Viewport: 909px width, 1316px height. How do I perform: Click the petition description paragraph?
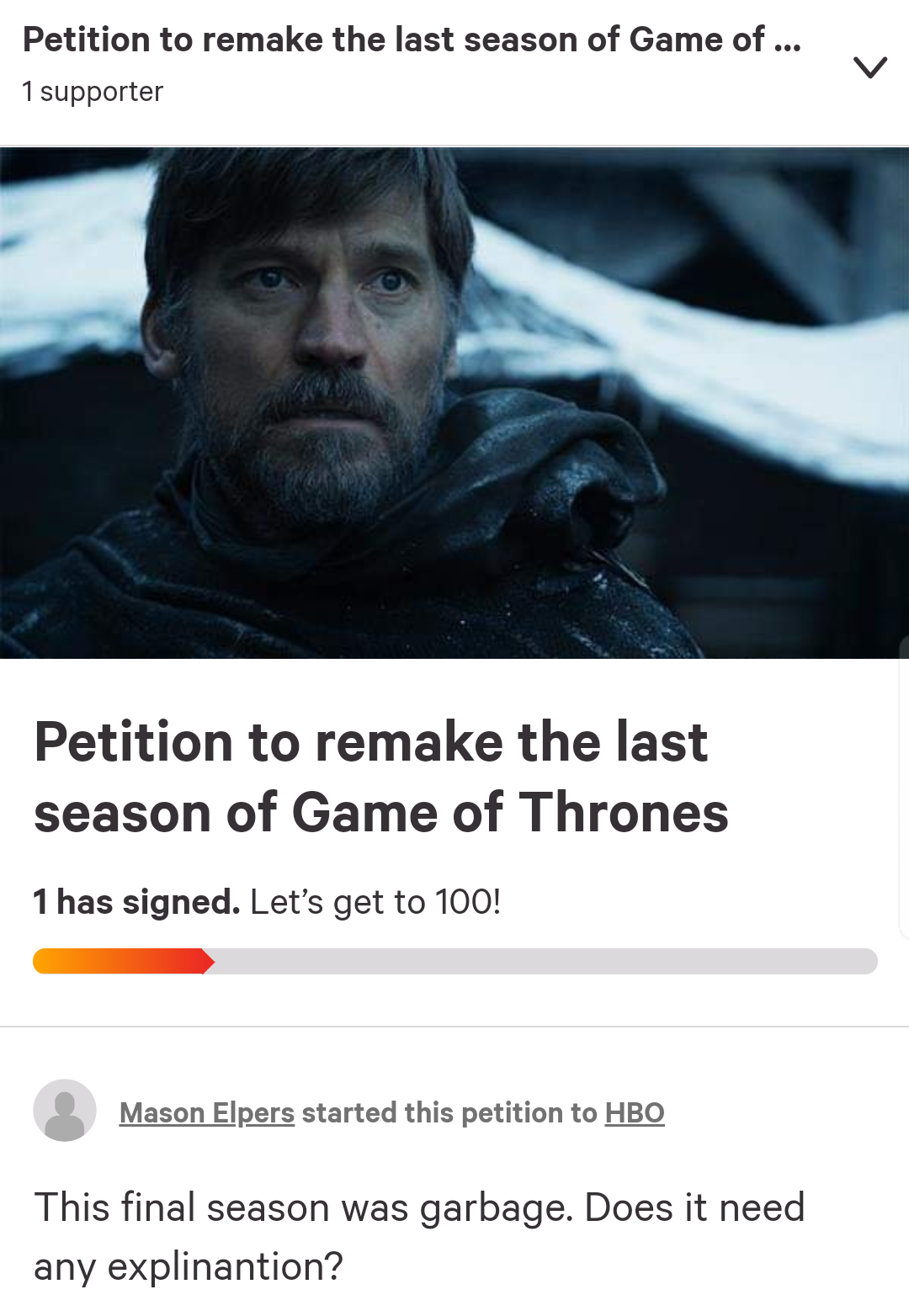419,1235
